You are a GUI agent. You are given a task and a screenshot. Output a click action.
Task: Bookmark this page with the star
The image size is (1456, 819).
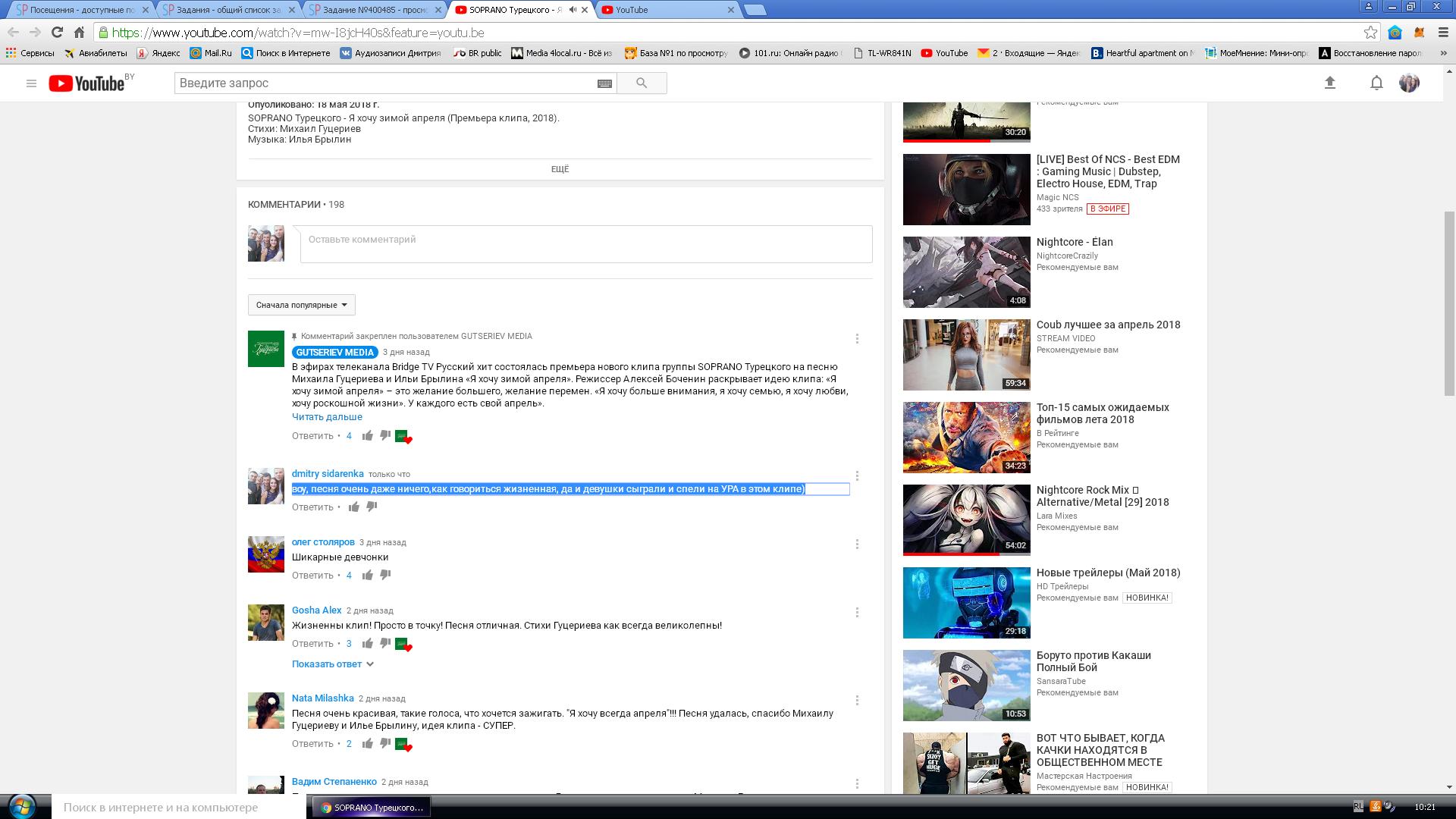pos(1370,32)
